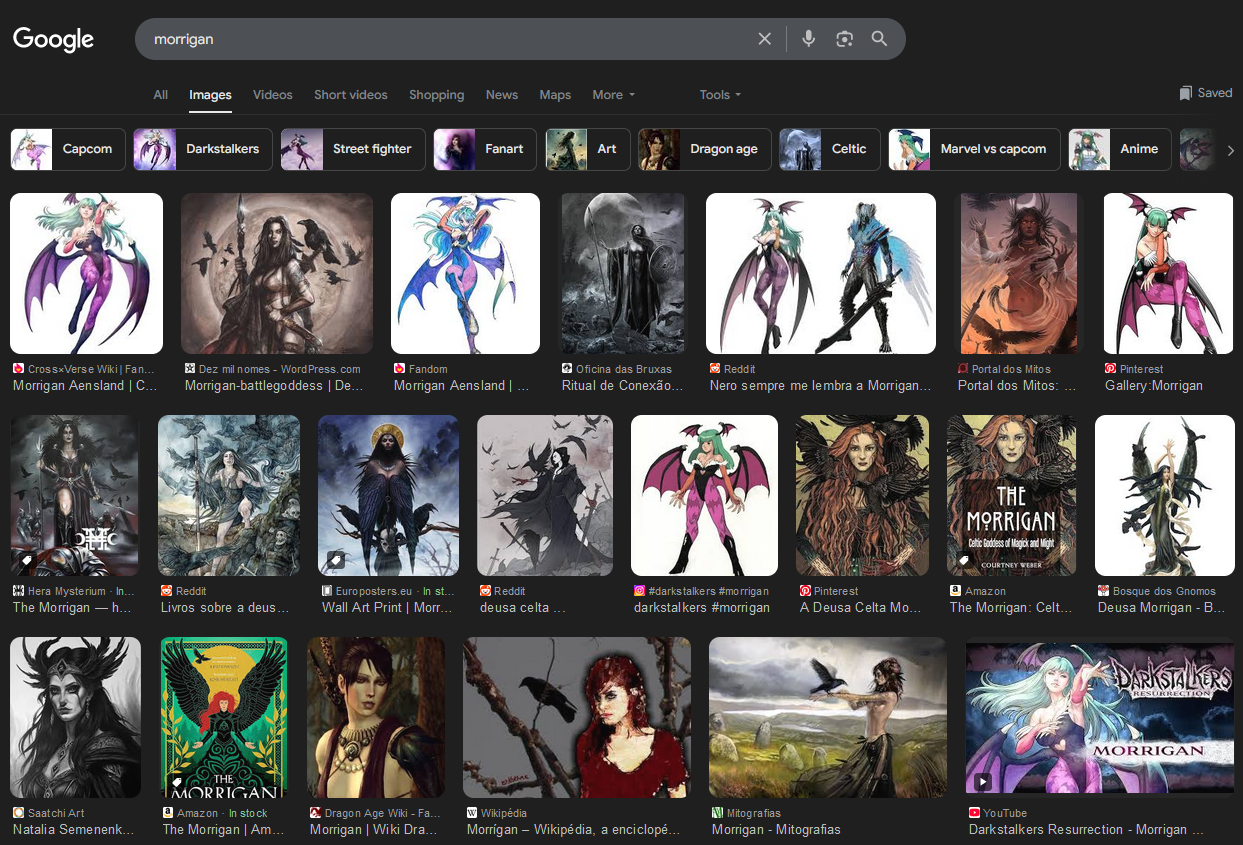Click 'Morrigan | Wiki Dra...' caption link
1243x845 pixels.
click(375, 830)
